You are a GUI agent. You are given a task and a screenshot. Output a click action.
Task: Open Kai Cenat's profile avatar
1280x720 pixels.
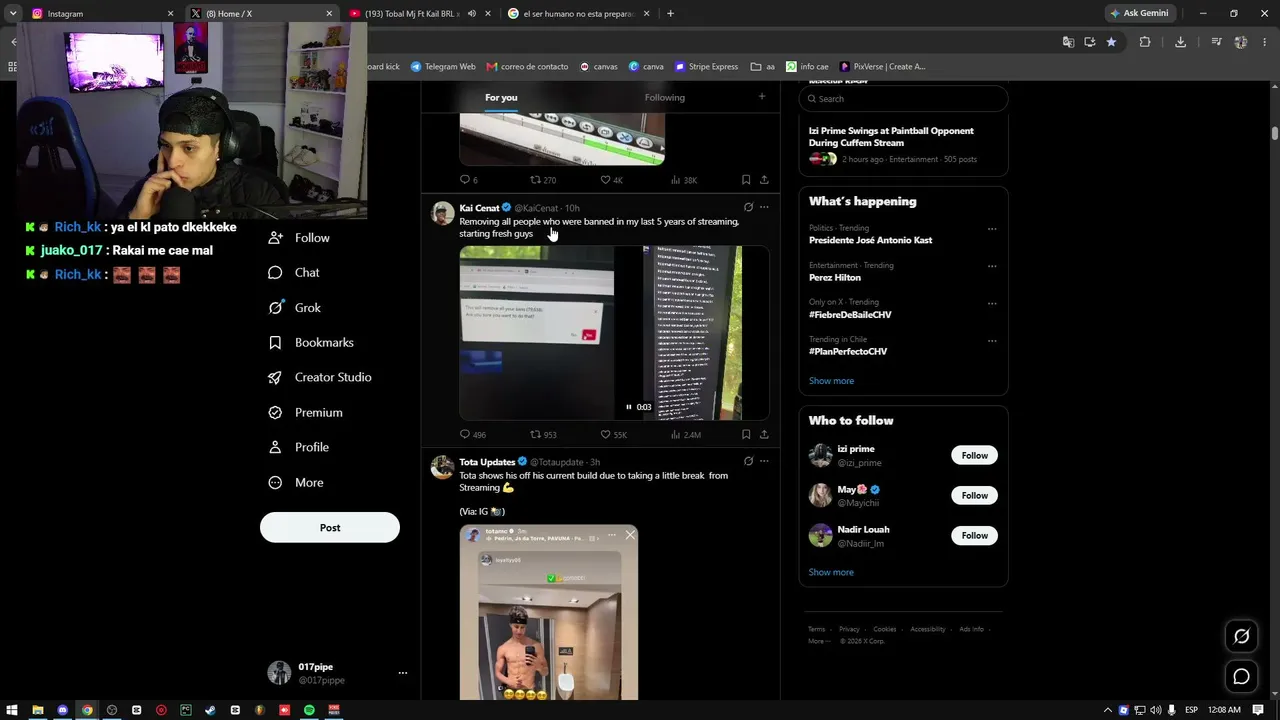(442, 213)
